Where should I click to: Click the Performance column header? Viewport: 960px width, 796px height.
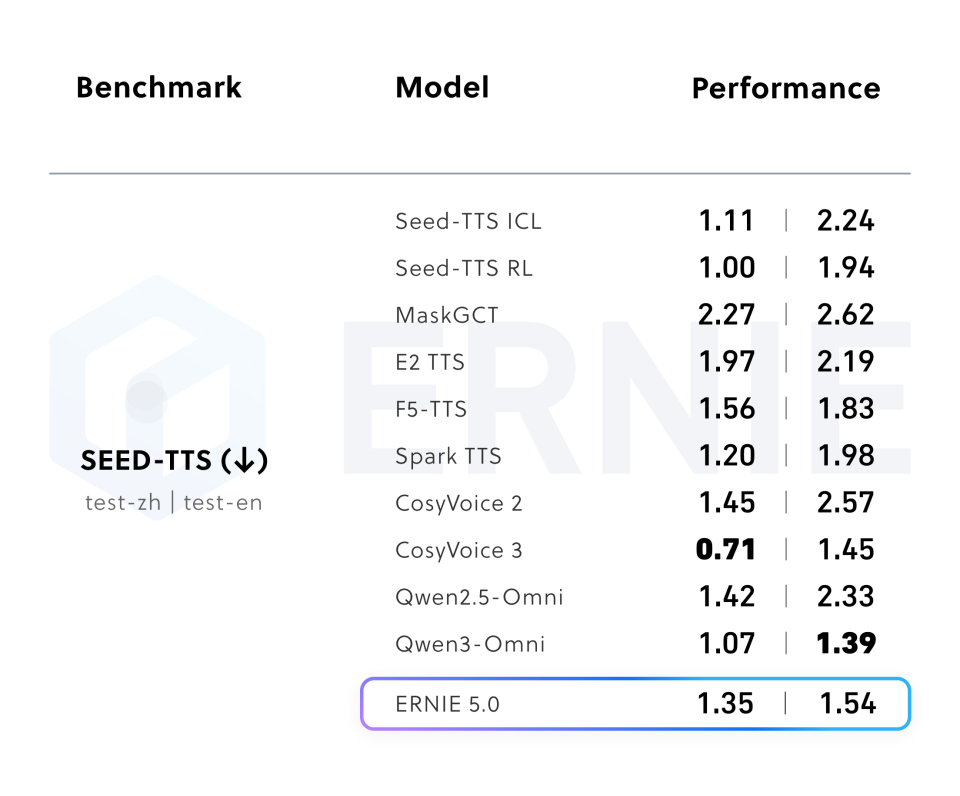pos(786,89)
